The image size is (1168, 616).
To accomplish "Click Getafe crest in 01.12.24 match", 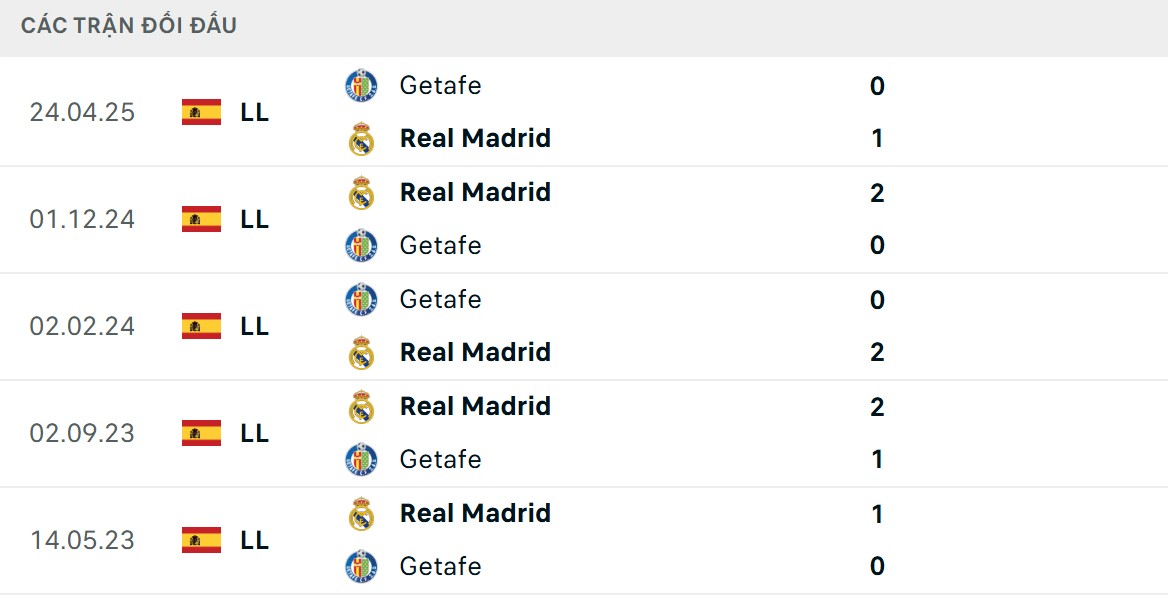I will (x=361, y=246).
